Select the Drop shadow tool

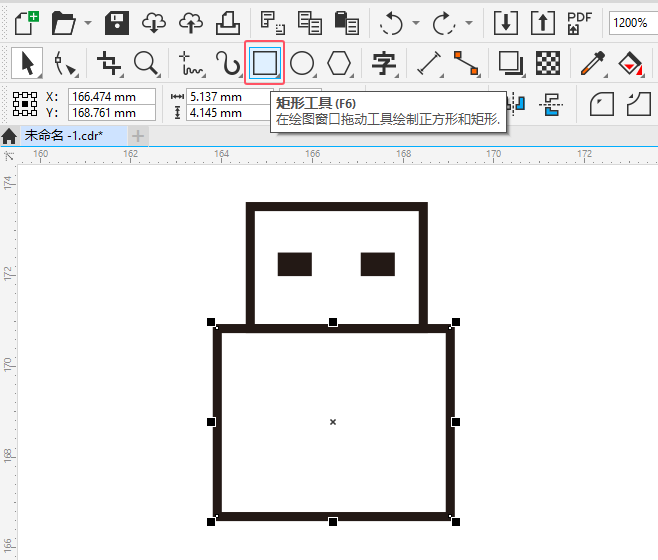point(511,63)
